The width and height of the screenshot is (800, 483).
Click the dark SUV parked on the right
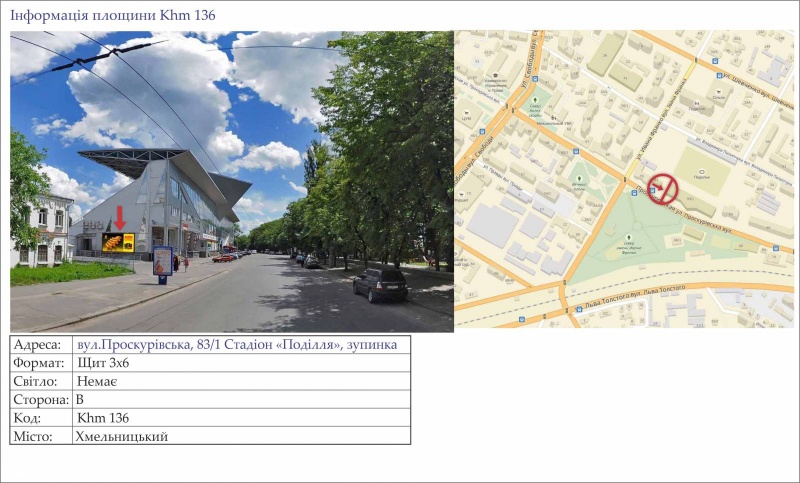tap(380, 284)
